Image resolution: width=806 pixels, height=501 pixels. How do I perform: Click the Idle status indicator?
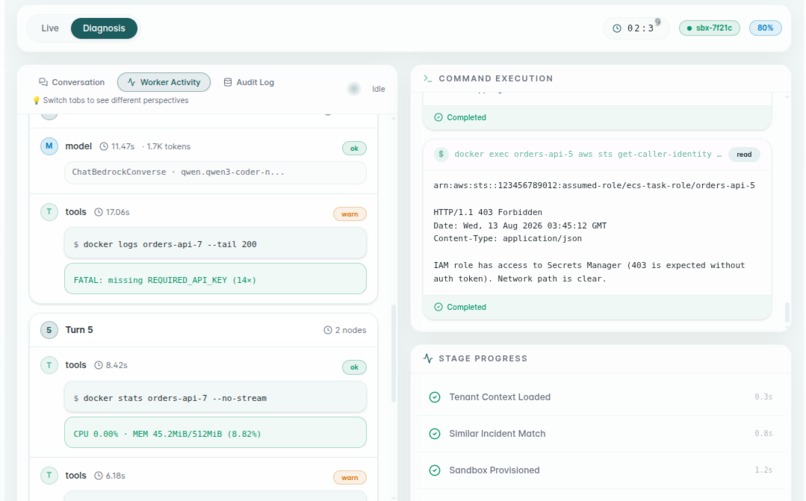tap(367, 89)
